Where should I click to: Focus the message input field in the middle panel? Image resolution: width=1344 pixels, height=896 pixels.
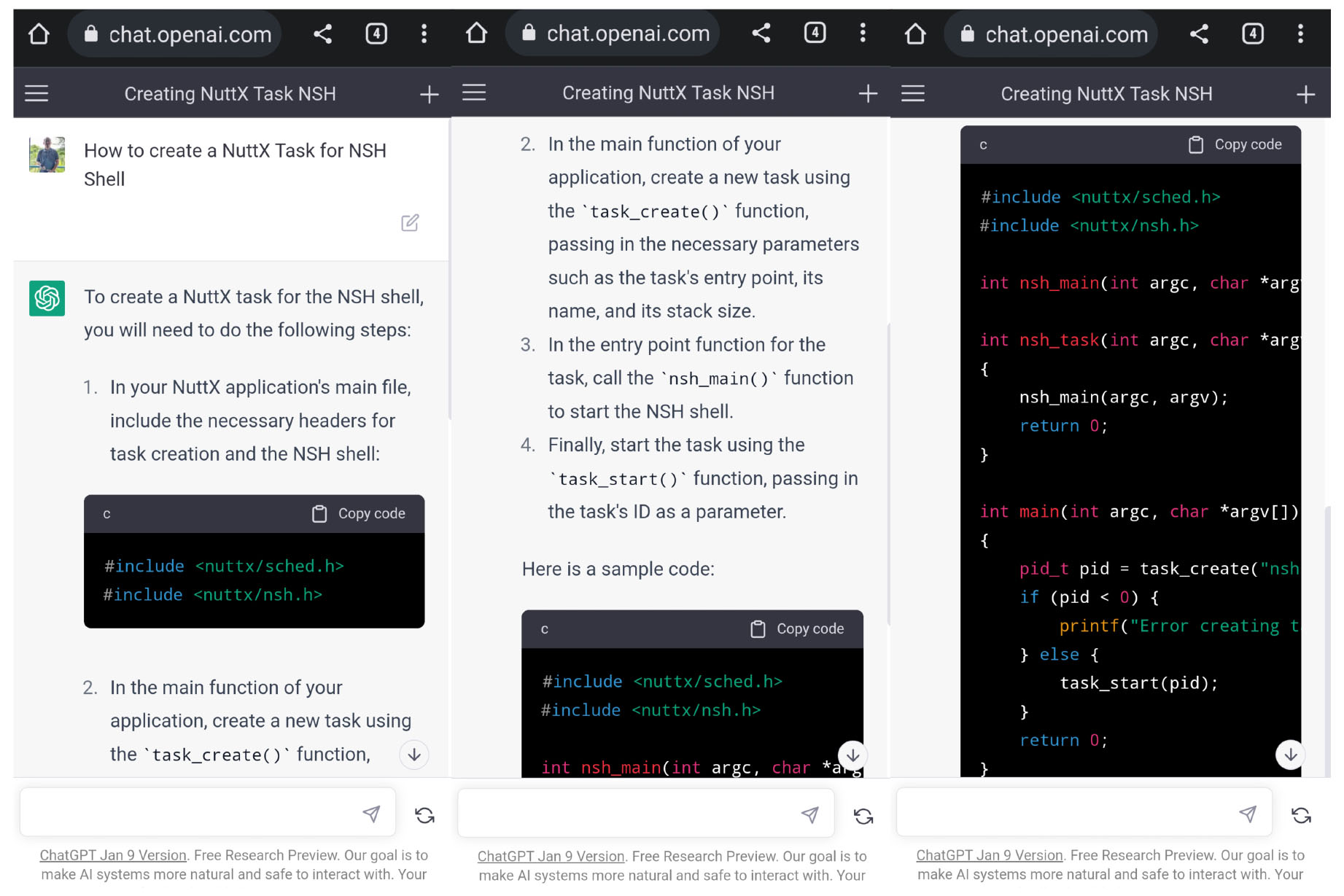tap(646, 812)
